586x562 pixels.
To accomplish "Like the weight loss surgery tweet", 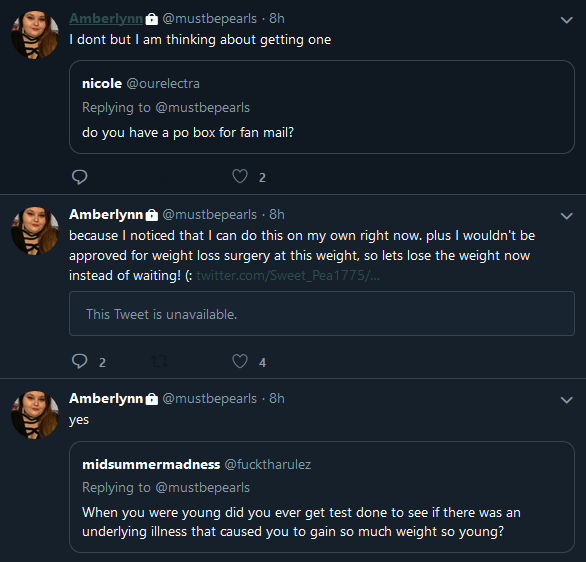I will click(240, 361).
